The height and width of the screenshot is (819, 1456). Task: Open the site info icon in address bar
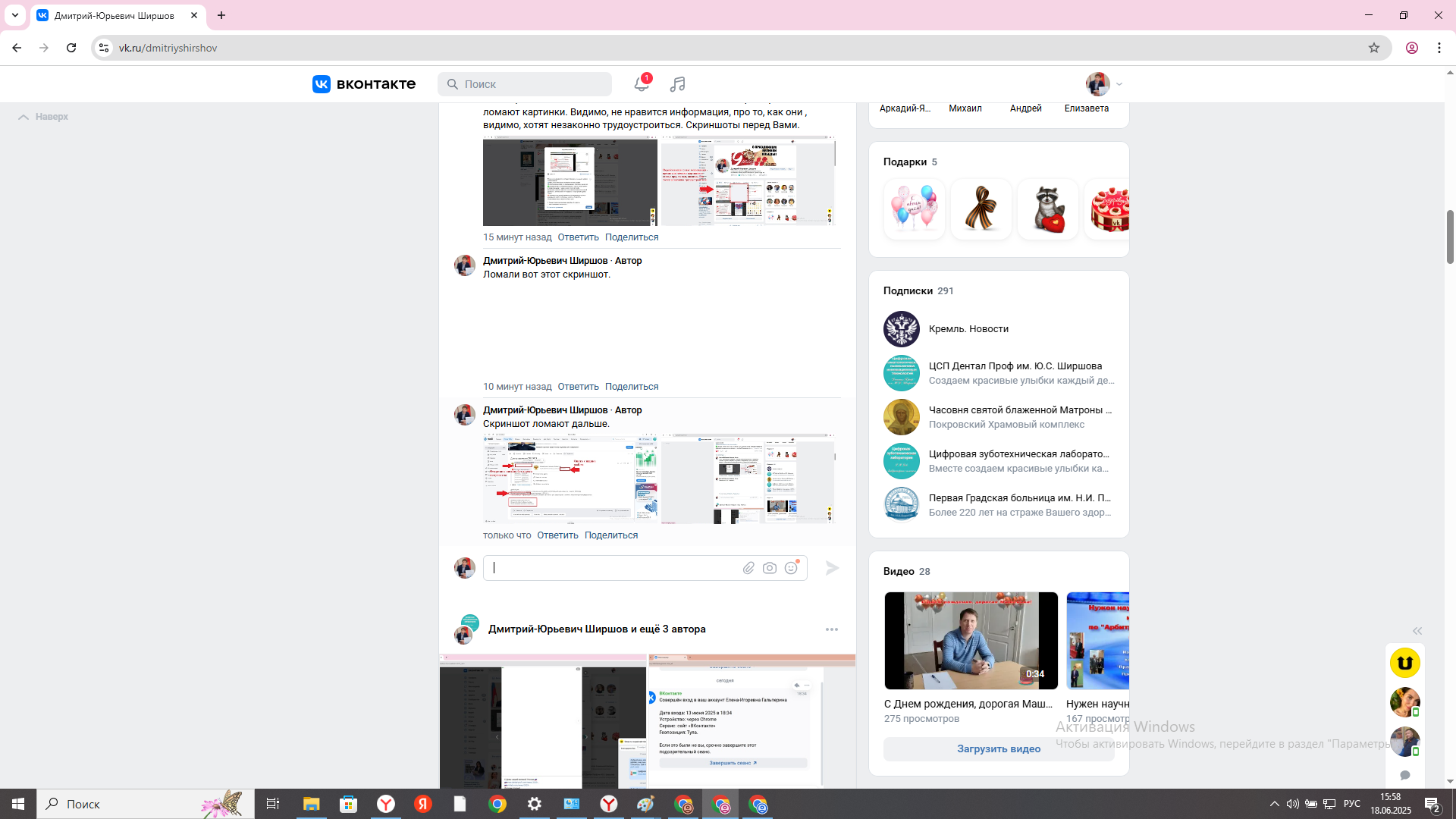(104, 48)
